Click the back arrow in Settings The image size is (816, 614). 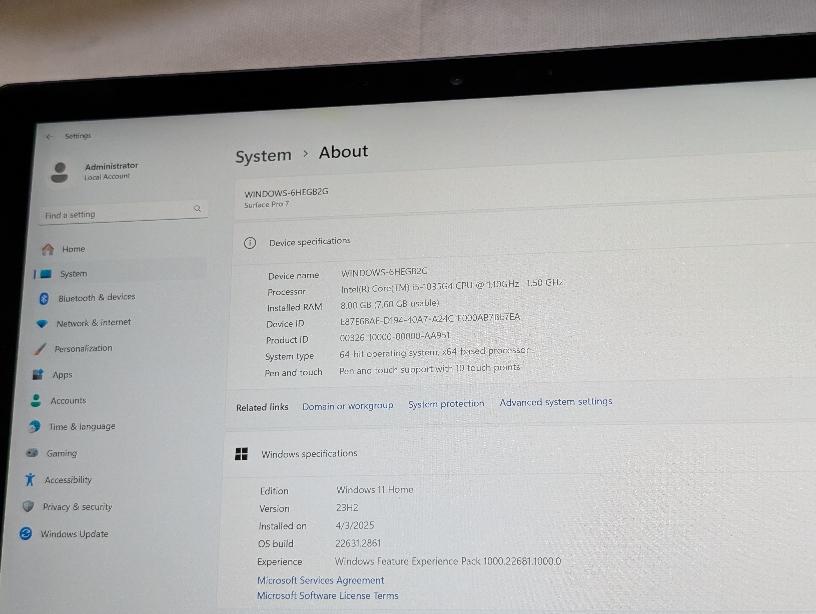(48, 136)
